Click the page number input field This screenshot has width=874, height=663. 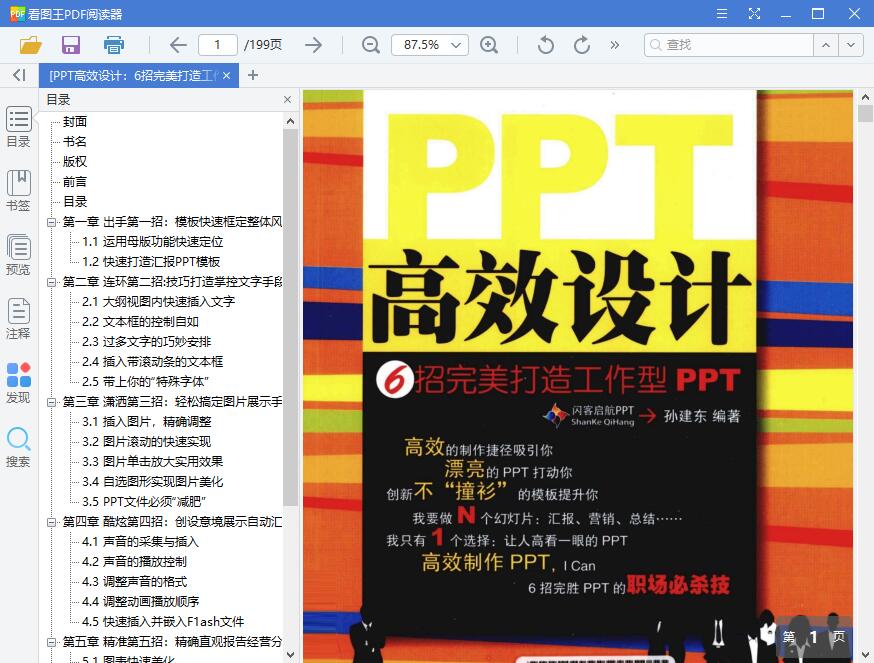pyautogui.click(x=217, y=45)
